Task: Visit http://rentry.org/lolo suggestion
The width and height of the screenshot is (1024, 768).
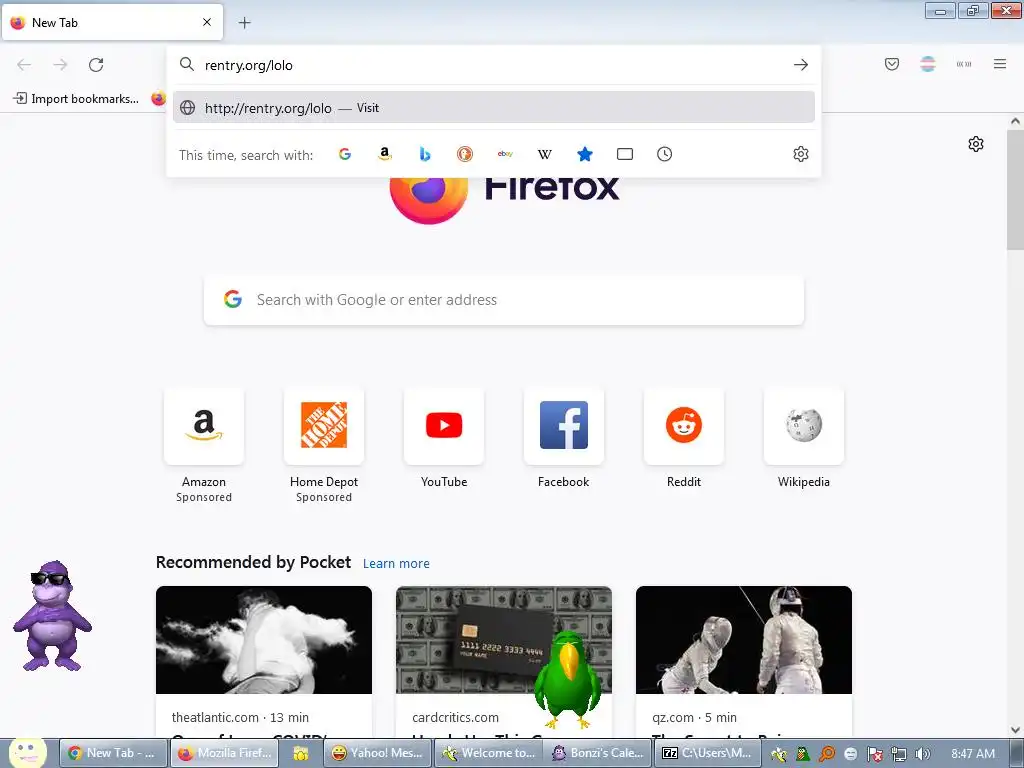Action: [494, 108]
